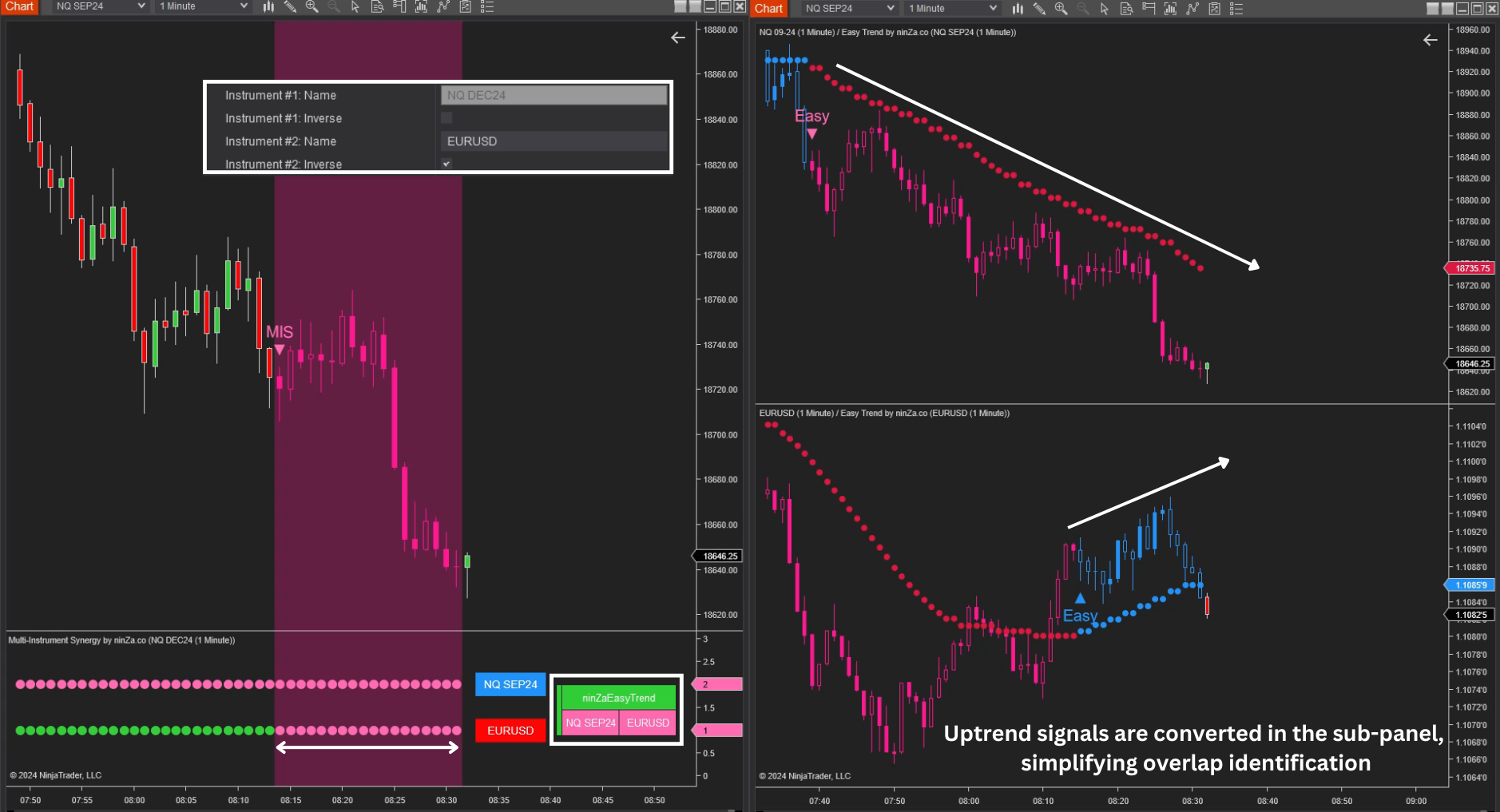The image size is (1500, 812).
Task: Click the Chart Trader icon on left toolbar
Action: click(x=398, y=6)
